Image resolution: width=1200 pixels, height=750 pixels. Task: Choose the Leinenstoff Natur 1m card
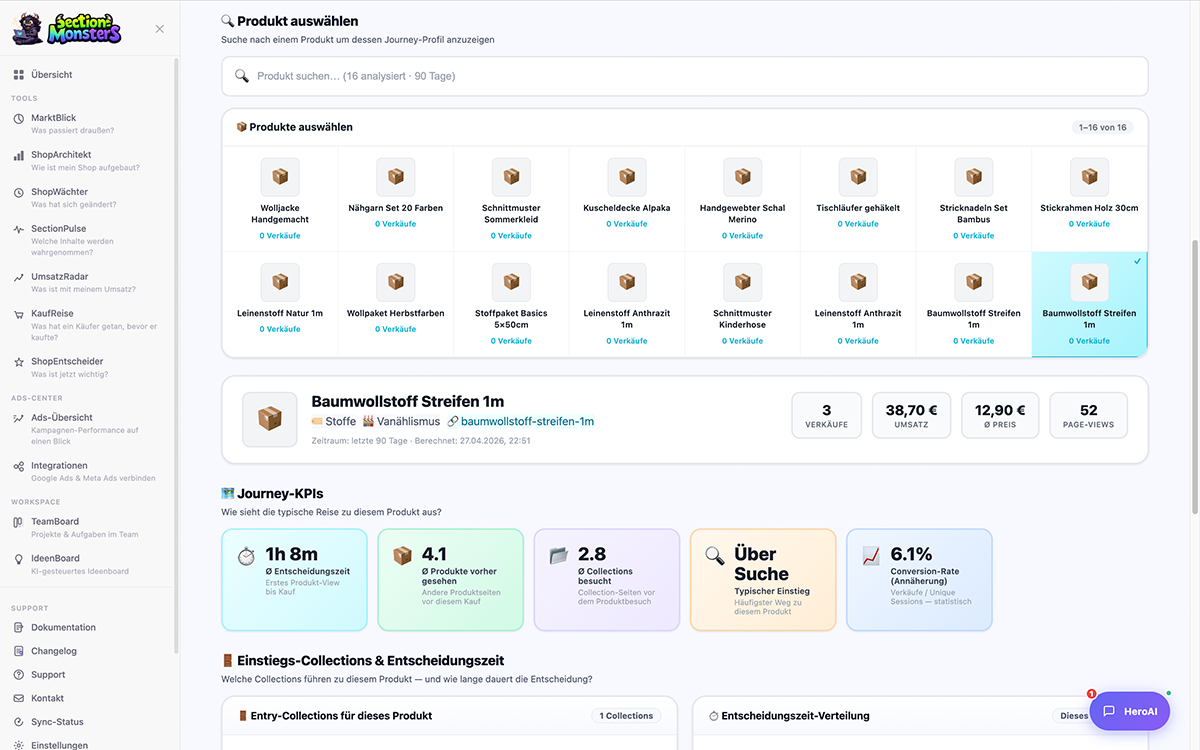[x=280, y=305]
